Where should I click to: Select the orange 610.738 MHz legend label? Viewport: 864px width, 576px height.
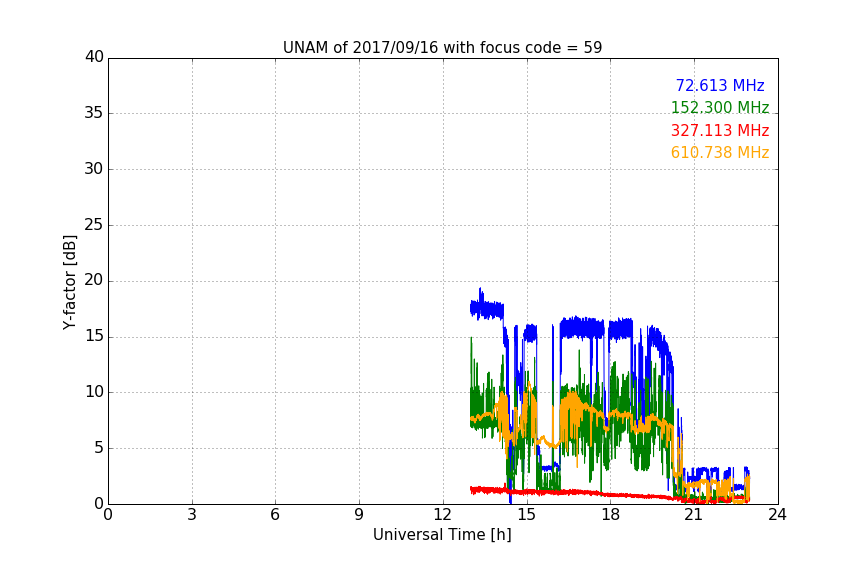click(720, 152)
